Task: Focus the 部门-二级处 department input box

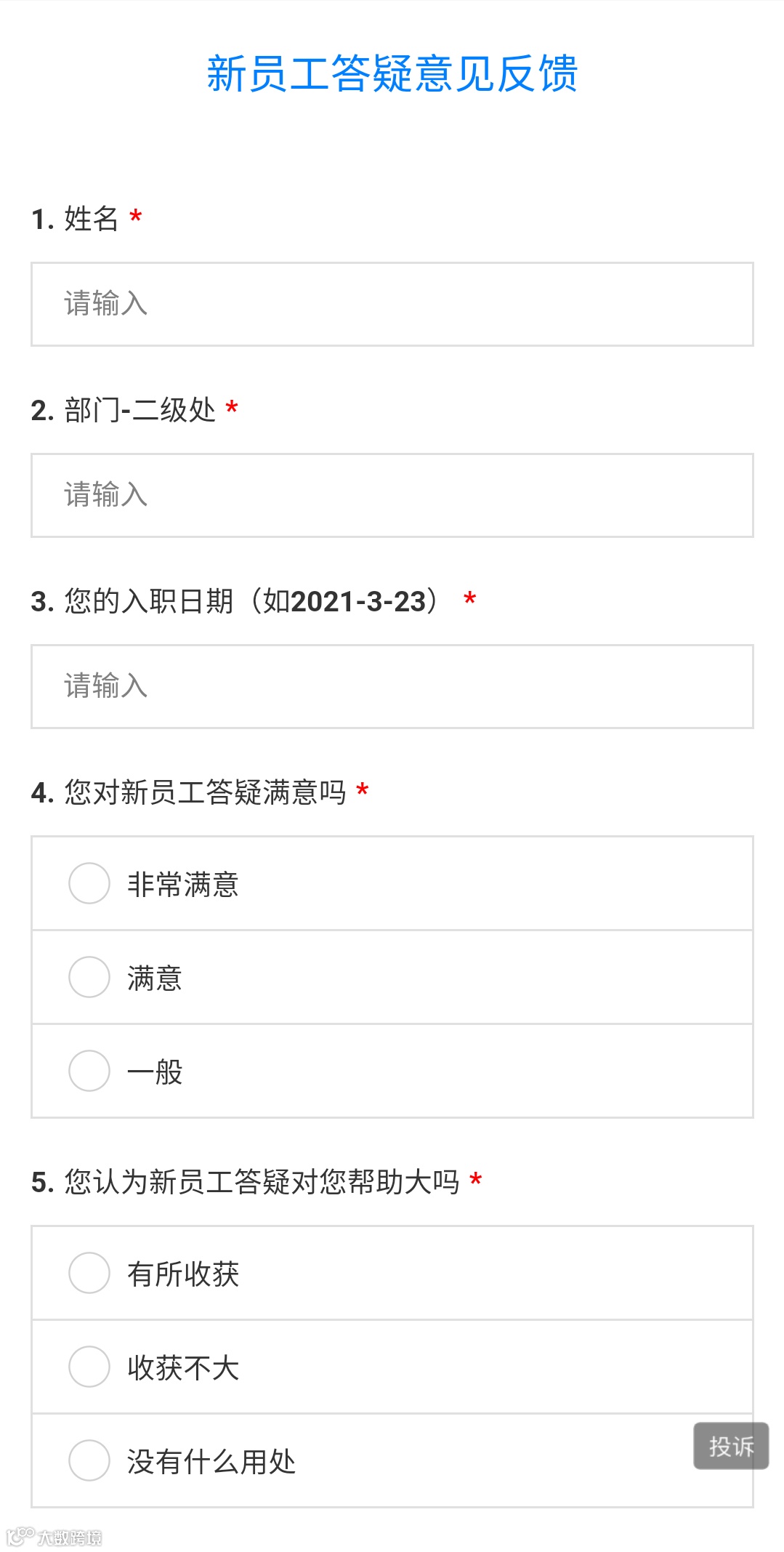Action: coord(392,495)
